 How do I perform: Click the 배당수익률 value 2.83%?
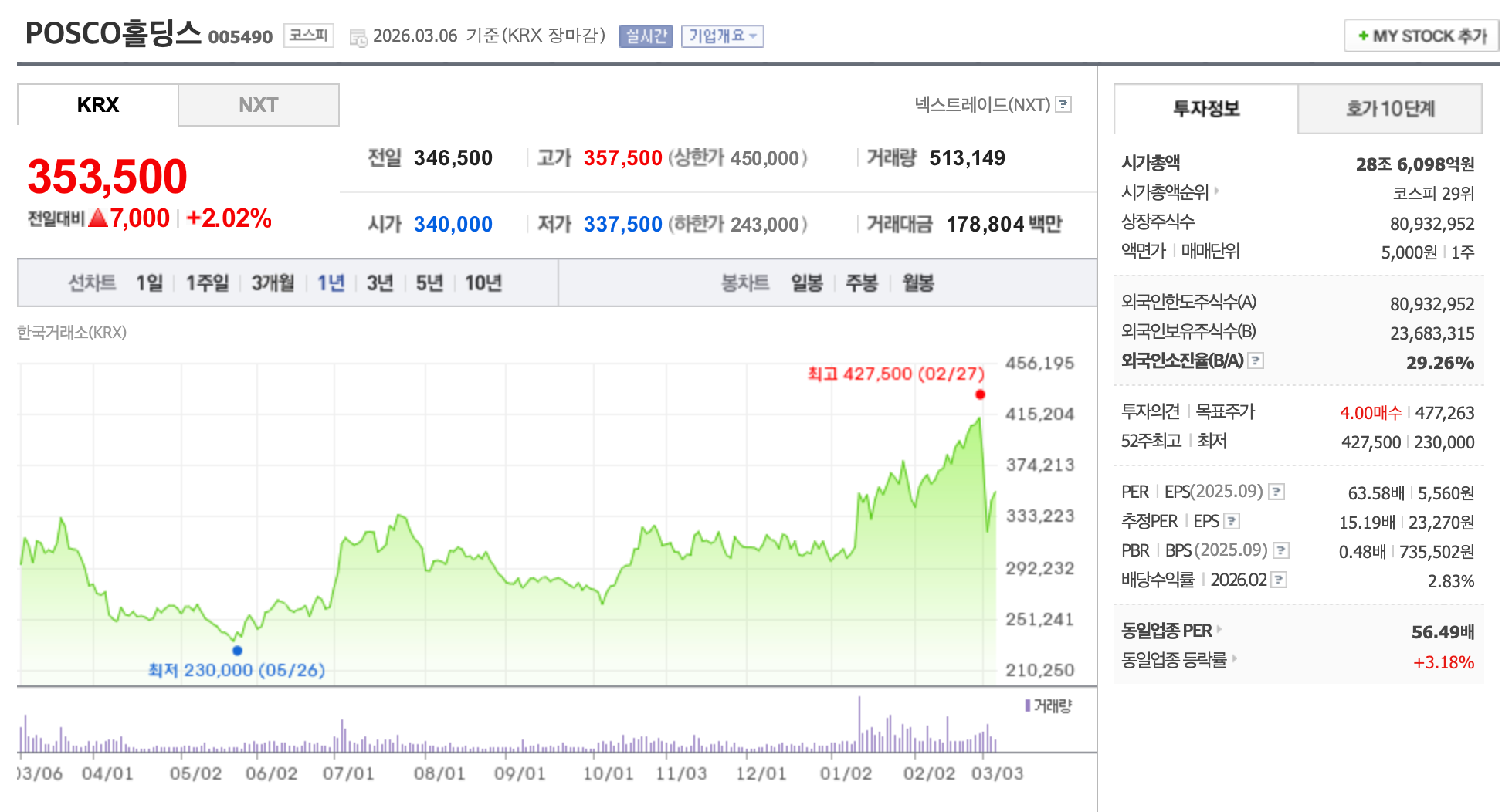click(1451, 581)
